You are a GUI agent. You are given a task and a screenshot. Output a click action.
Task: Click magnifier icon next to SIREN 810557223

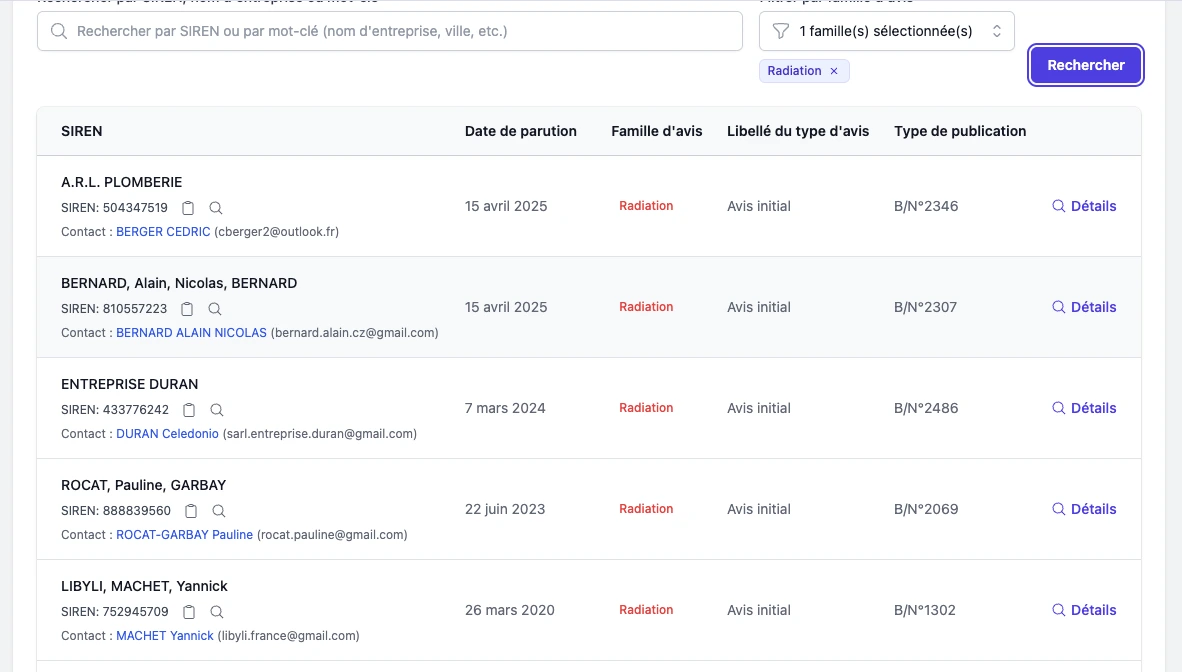pos(215,308)
